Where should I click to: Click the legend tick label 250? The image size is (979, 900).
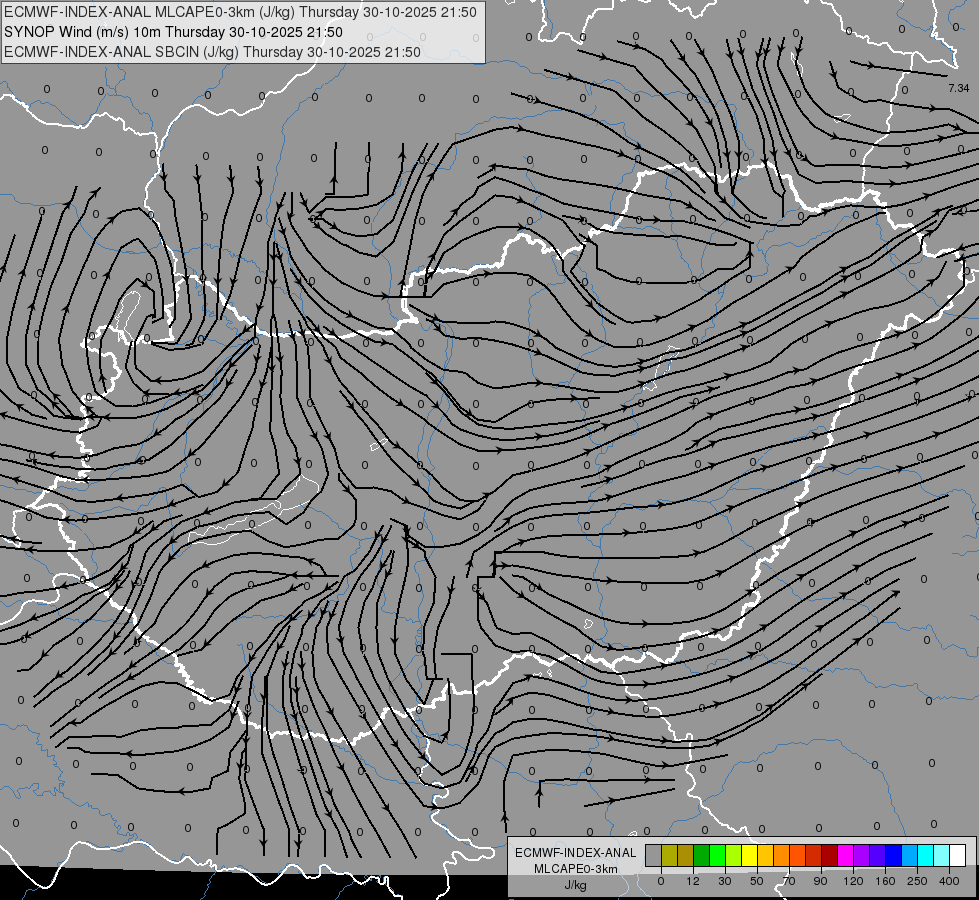pos(917,881)
